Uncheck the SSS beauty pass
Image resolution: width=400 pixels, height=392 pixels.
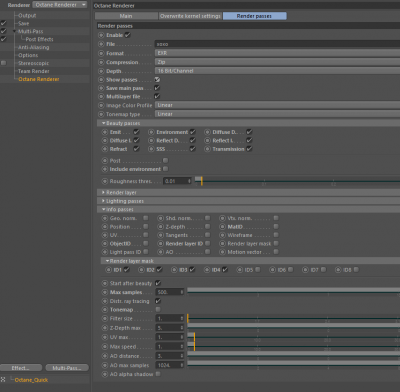(193, 149)
